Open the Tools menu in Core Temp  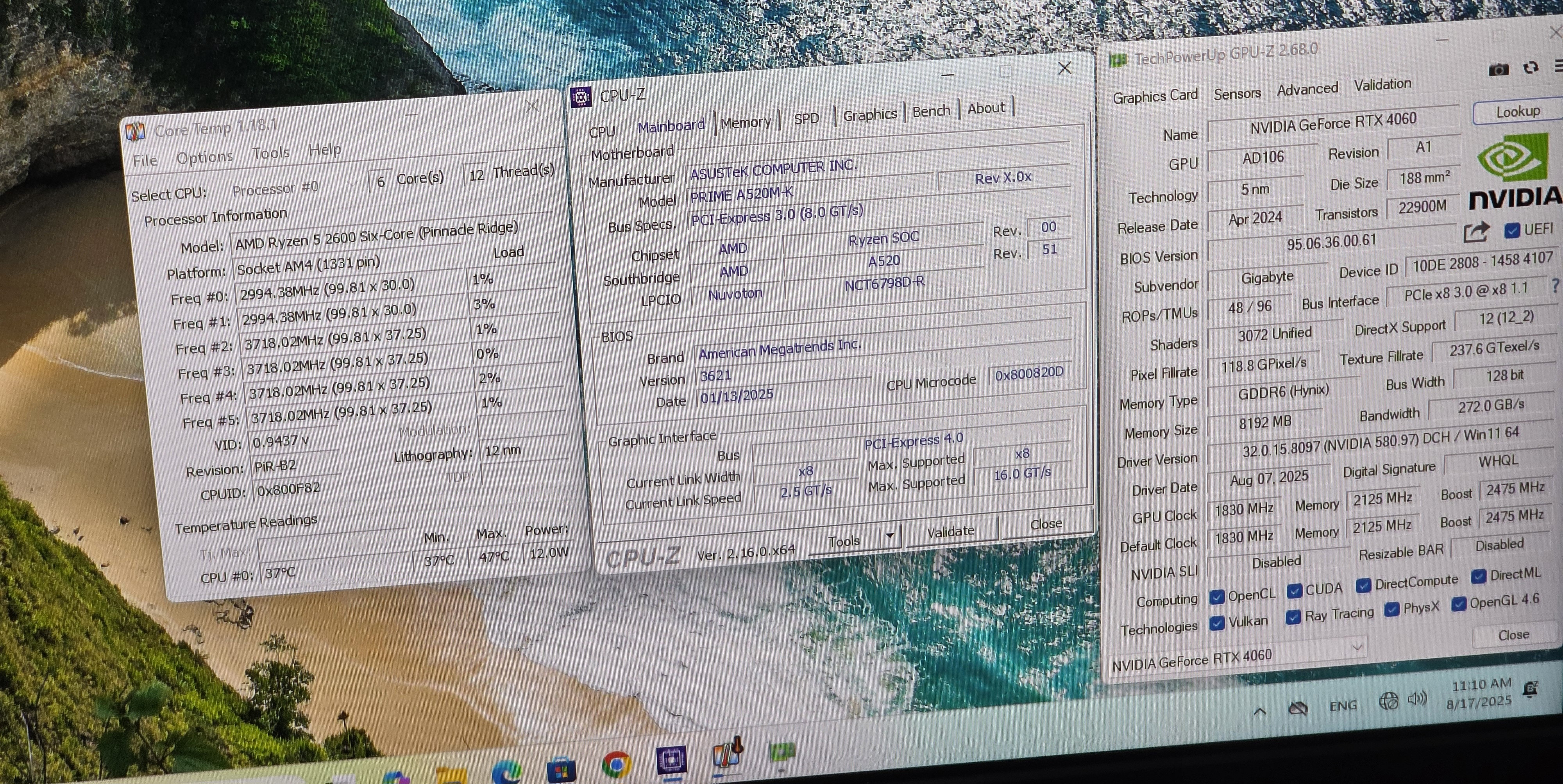(x=271, y=153)
